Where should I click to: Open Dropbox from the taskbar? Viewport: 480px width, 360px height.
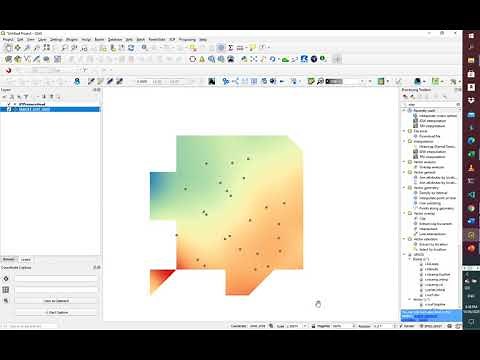point(471,100)
